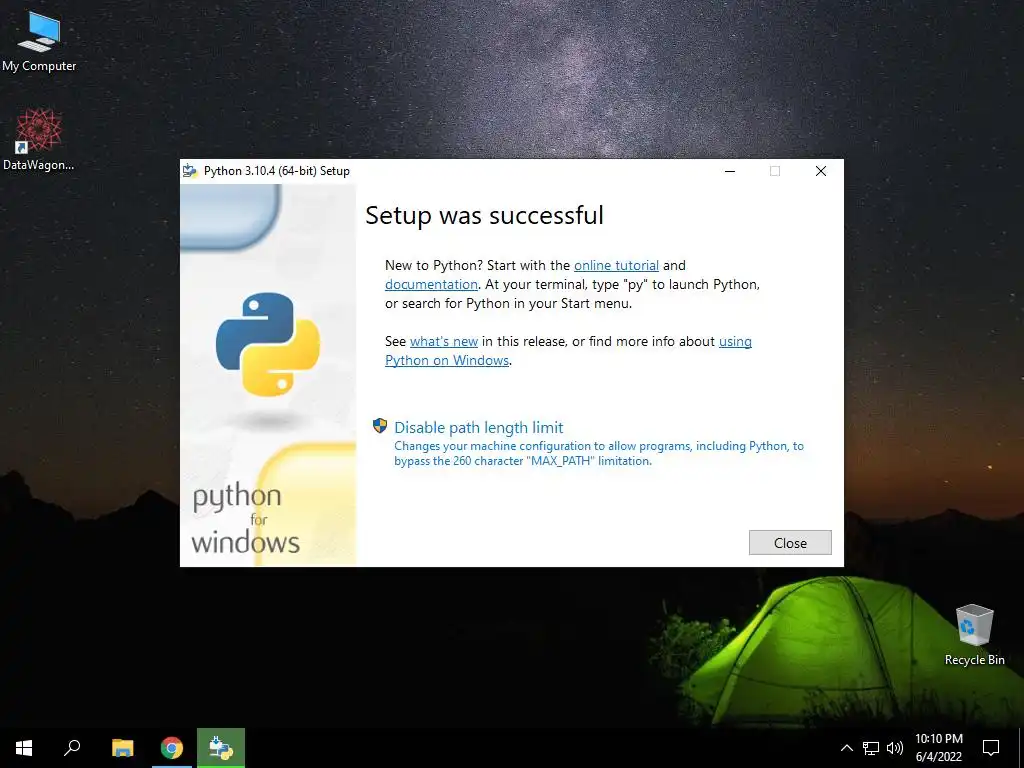
Task: Click the shield icon beside Disable path length limit
Action: coord(380,426)
